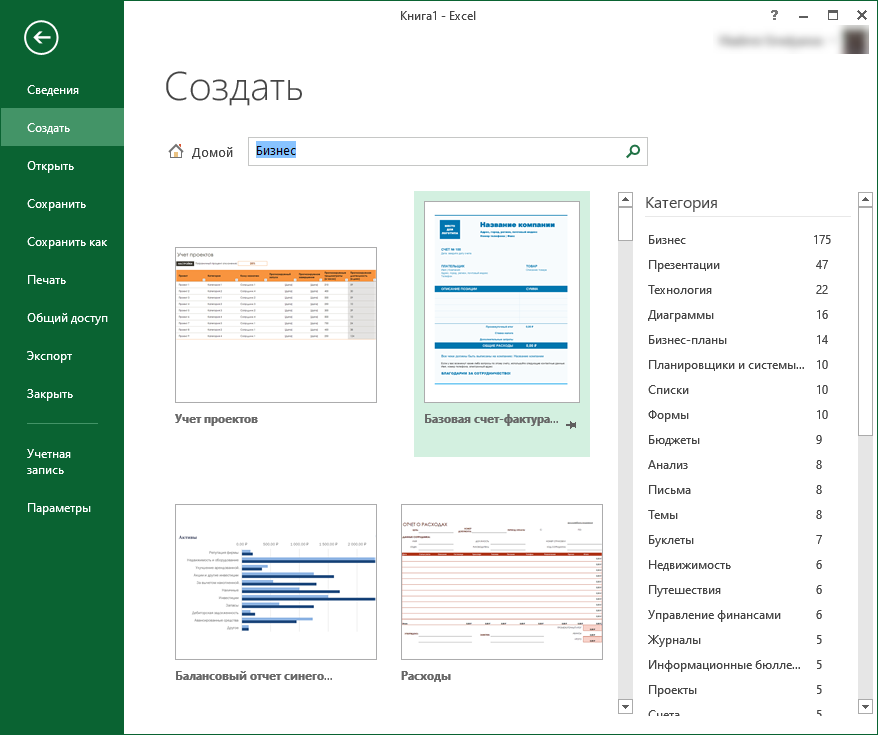The width and height of the screenshot is (878, 735).
Task: Click the Домой house icon
Action: coord(176,151)
